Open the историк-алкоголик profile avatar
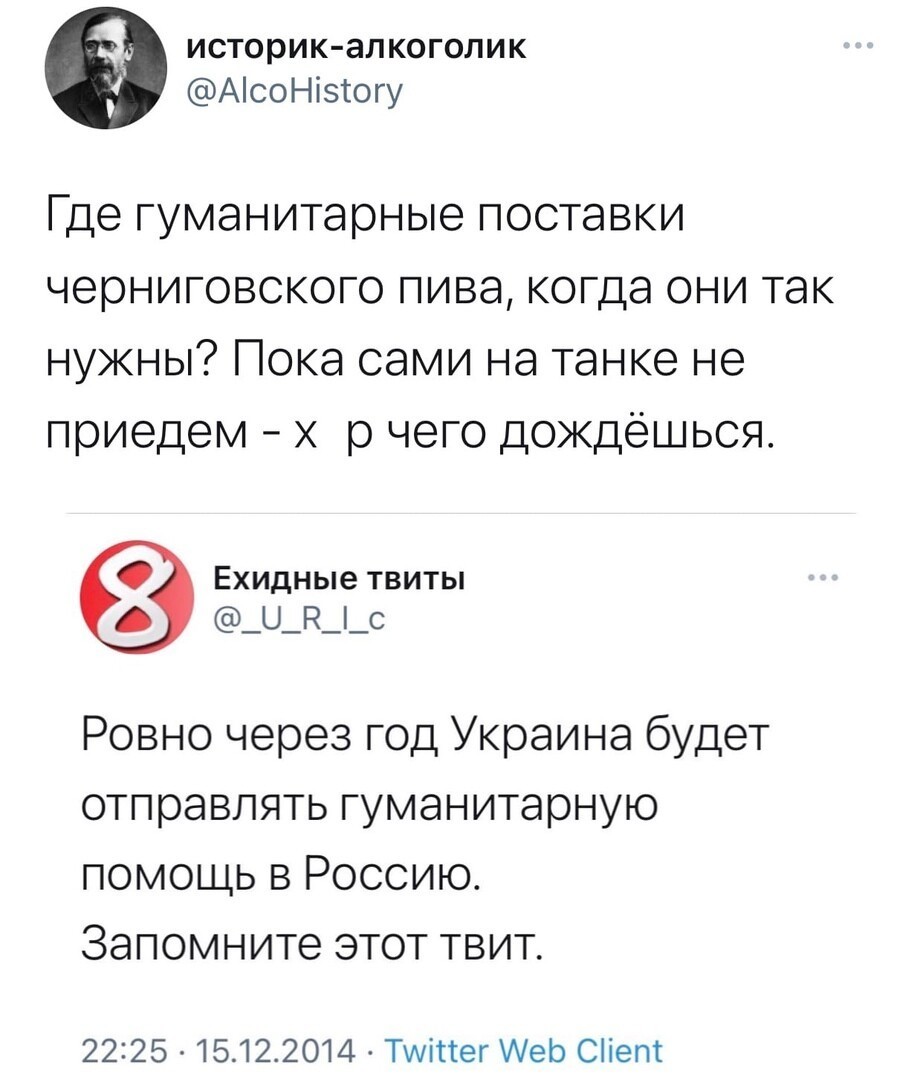923x1080 pixels. 105,70
